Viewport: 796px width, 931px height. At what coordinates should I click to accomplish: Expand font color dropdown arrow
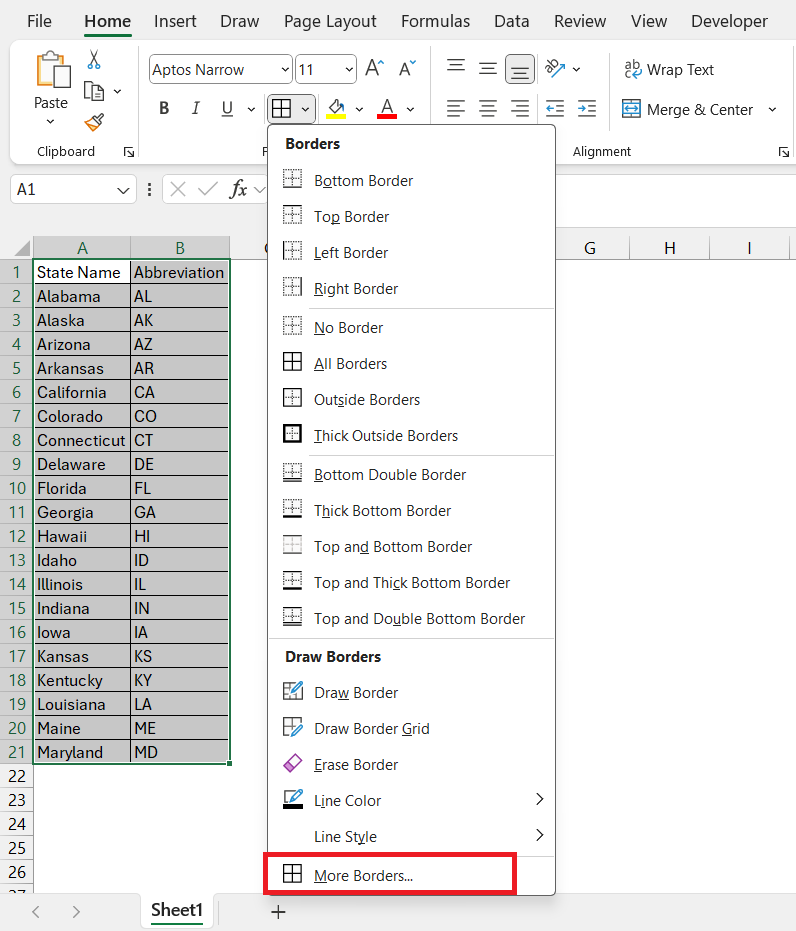410,109
